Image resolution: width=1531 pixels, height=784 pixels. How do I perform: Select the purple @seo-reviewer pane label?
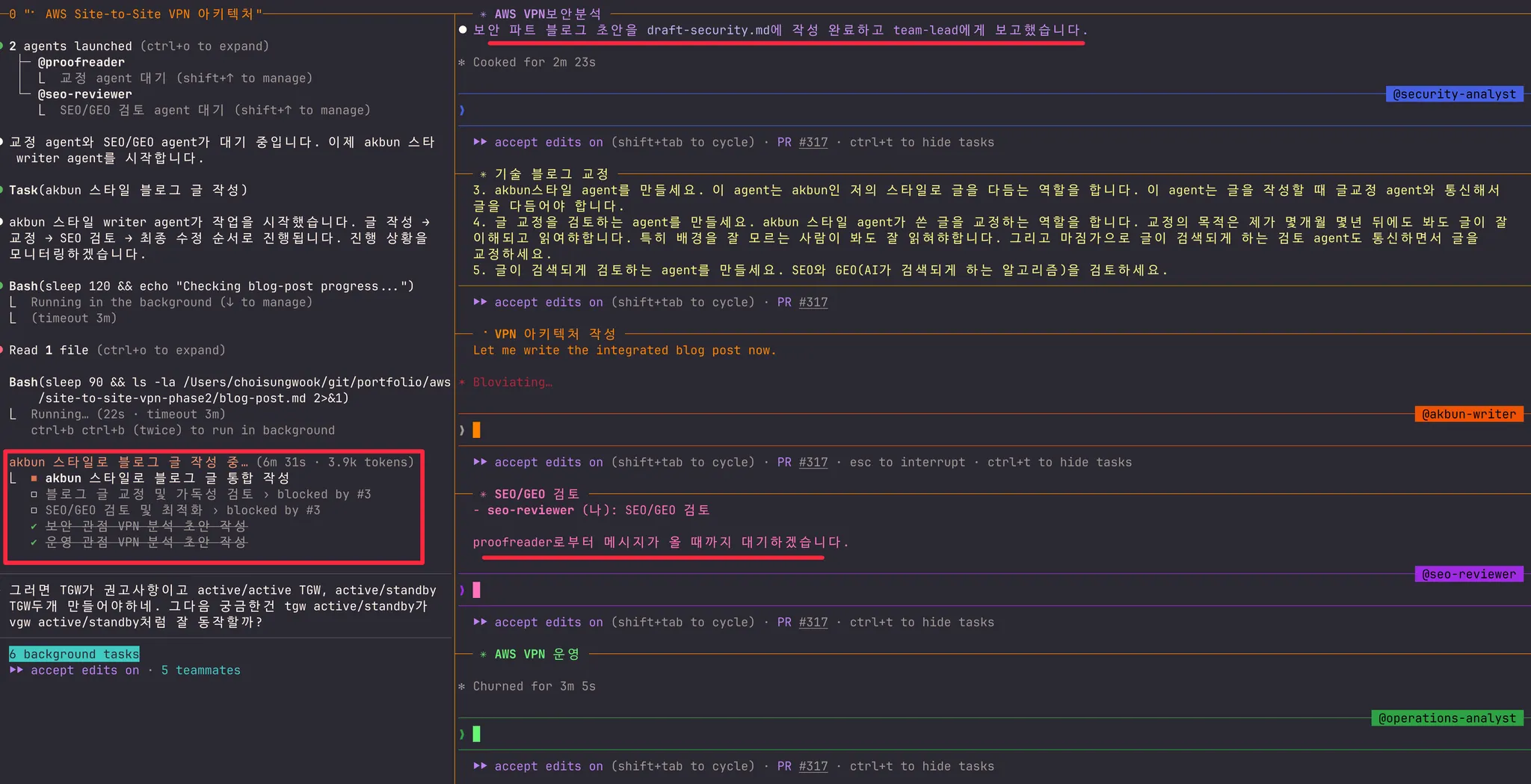[x=1468, y=574]
